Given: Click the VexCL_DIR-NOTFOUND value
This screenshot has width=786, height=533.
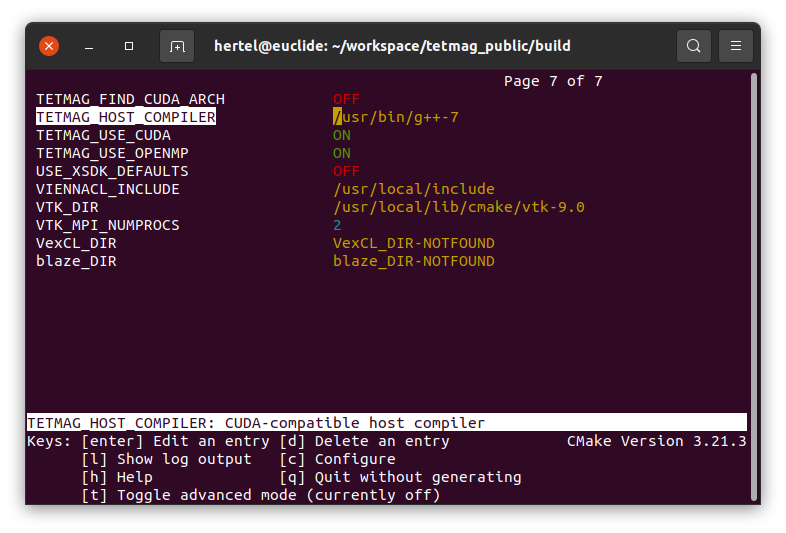Looking at the screenshot, I should click(x=414, y=244).
